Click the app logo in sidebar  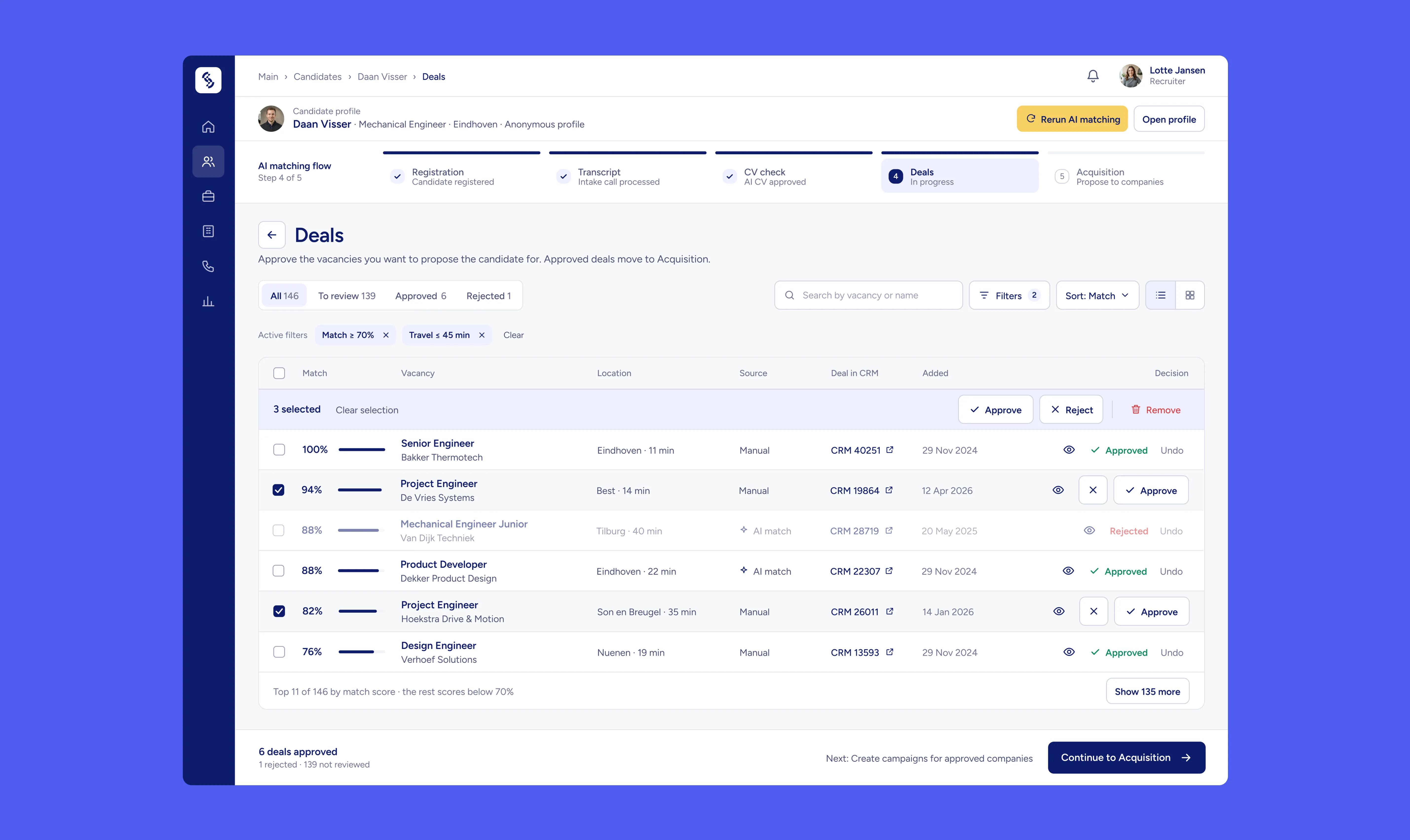coord(208,80)
